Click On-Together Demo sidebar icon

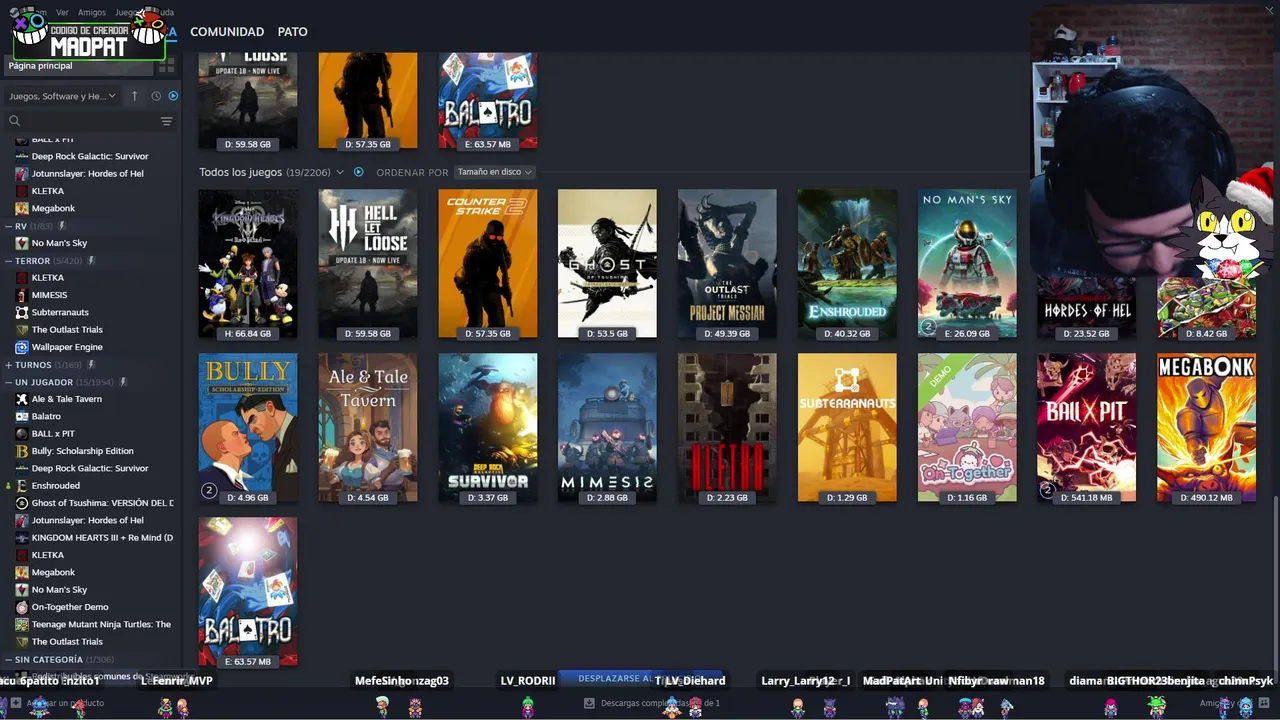22,607
